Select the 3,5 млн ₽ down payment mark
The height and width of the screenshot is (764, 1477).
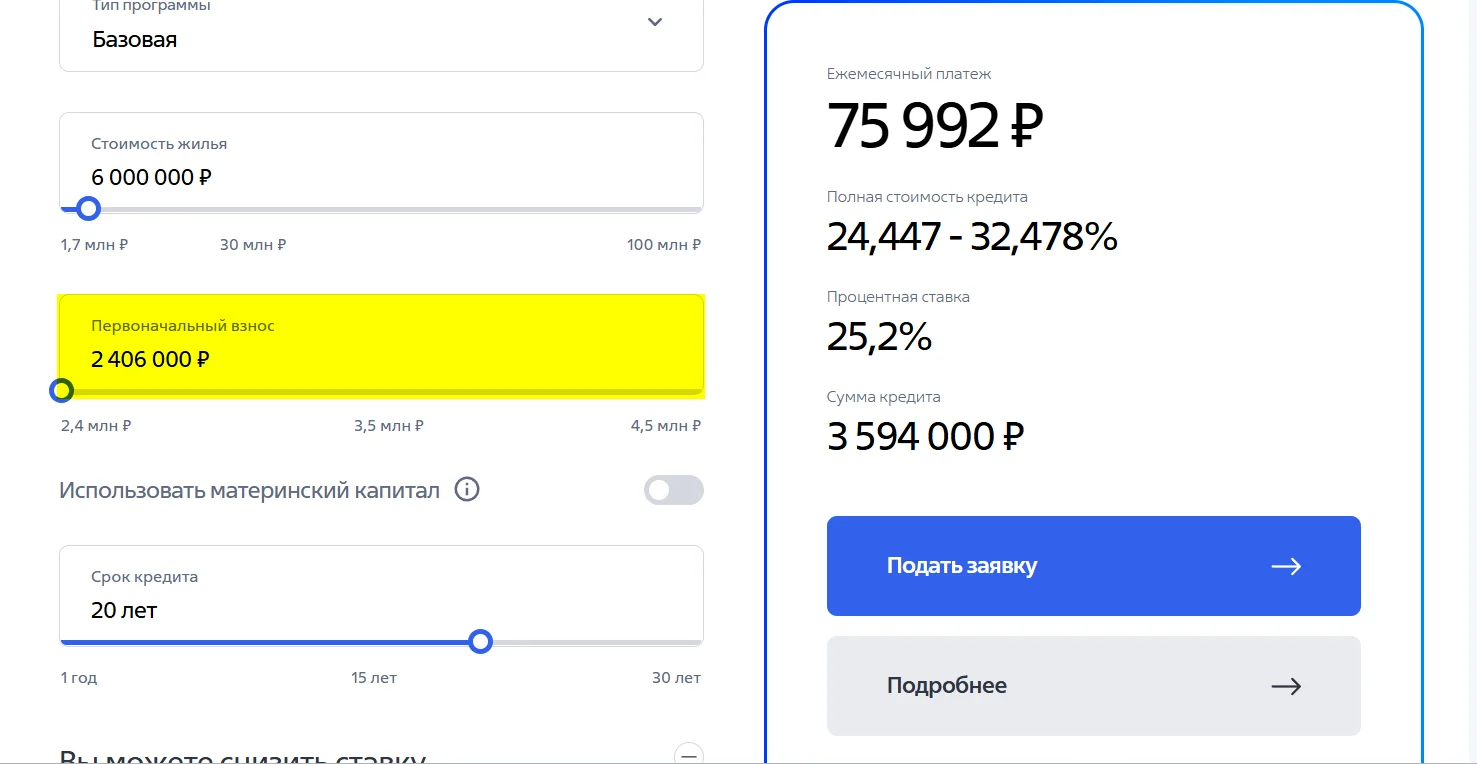389,426
